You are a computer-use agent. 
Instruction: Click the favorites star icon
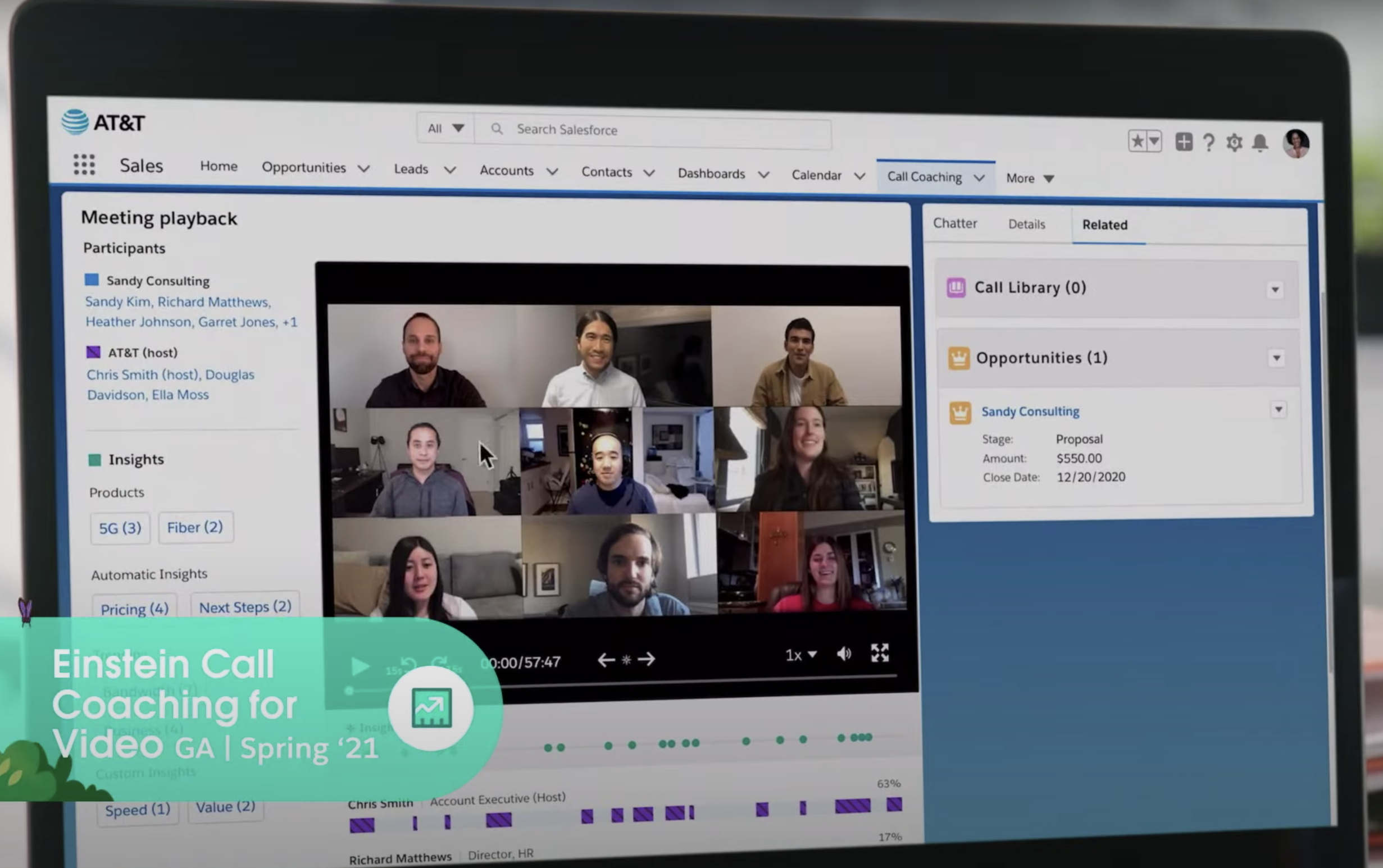click(1137, 141)
